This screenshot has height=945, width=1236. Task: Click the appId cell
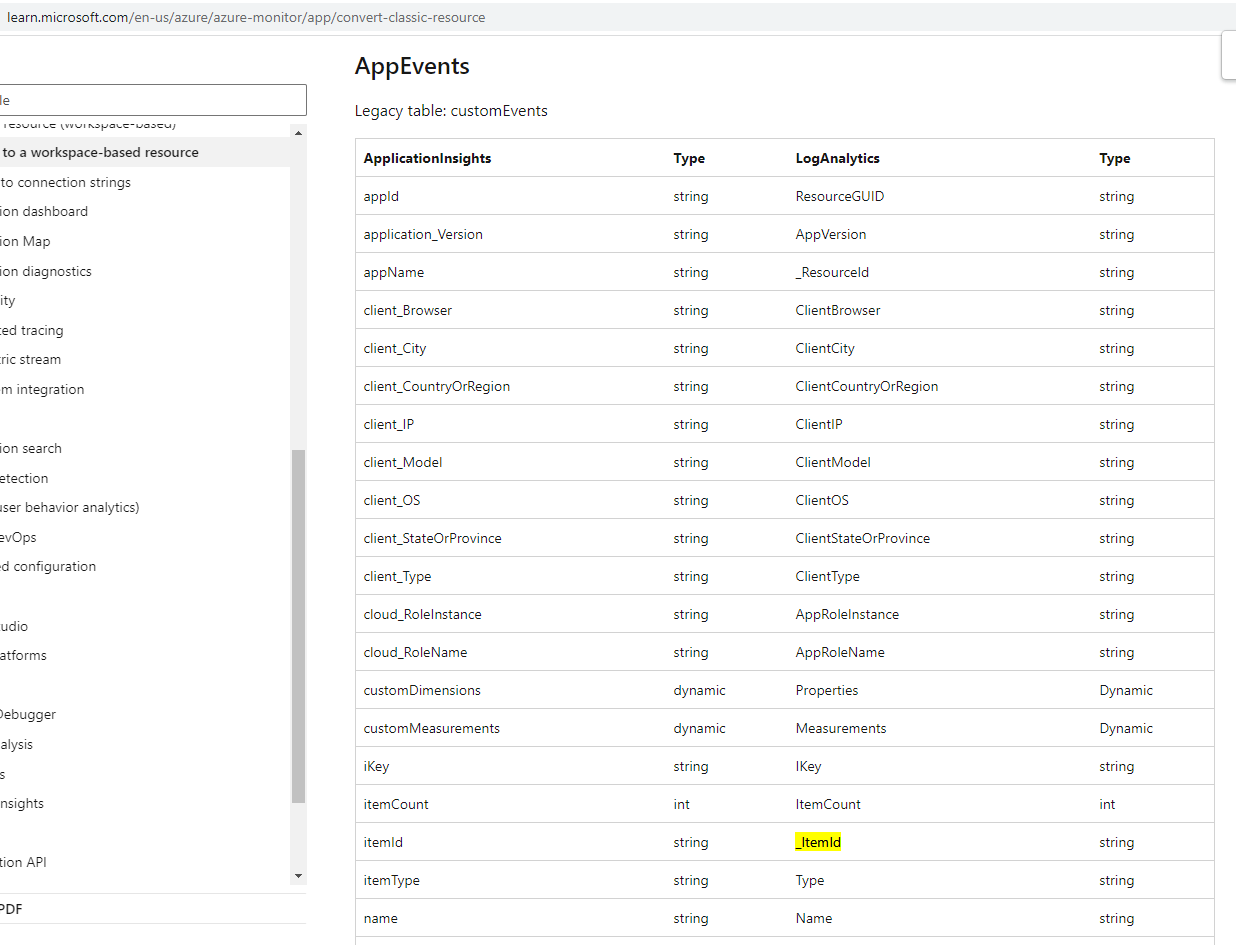[381, 196]
